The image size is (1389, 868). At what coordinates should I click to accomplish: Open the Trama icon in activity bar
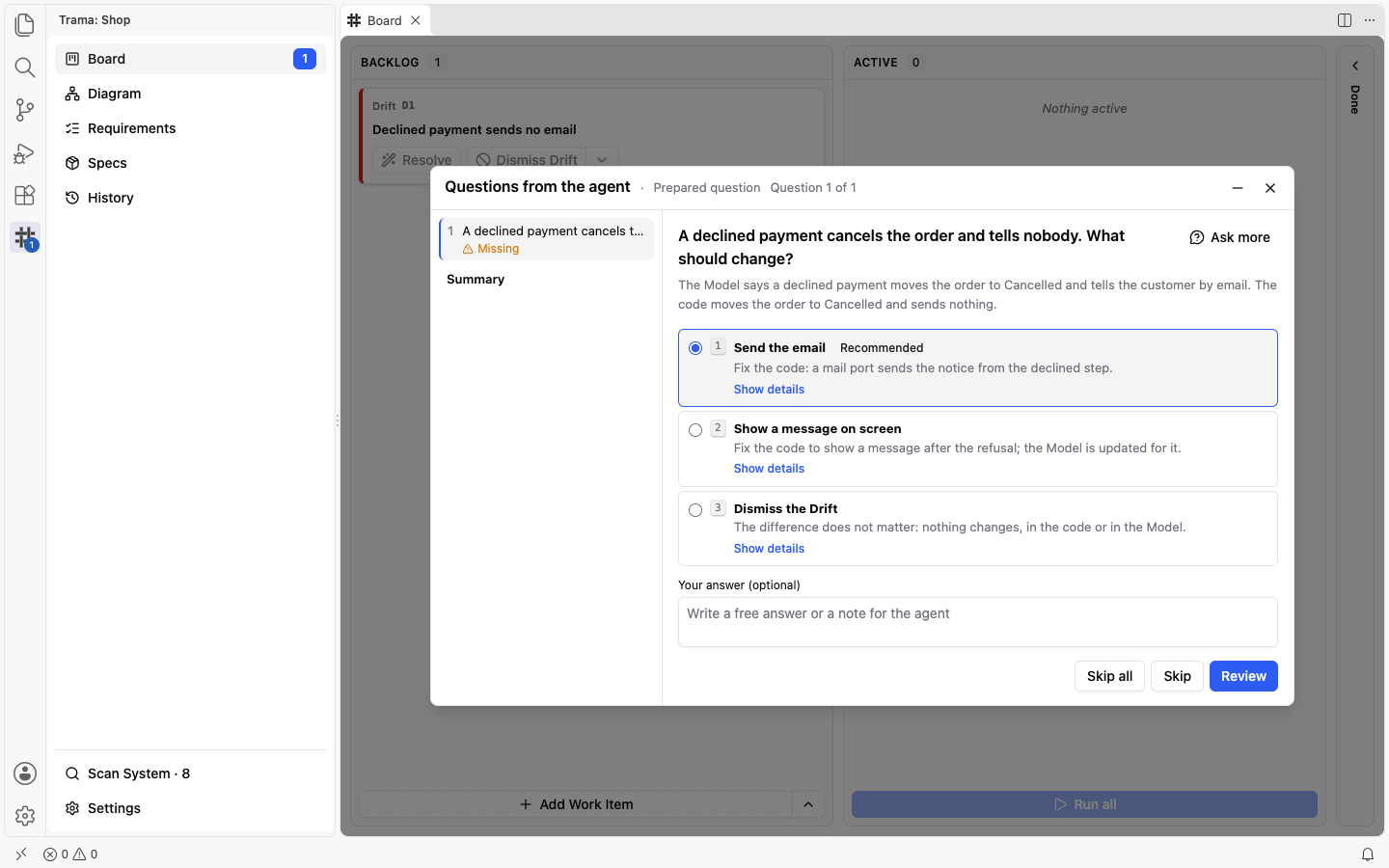point(25,237)
